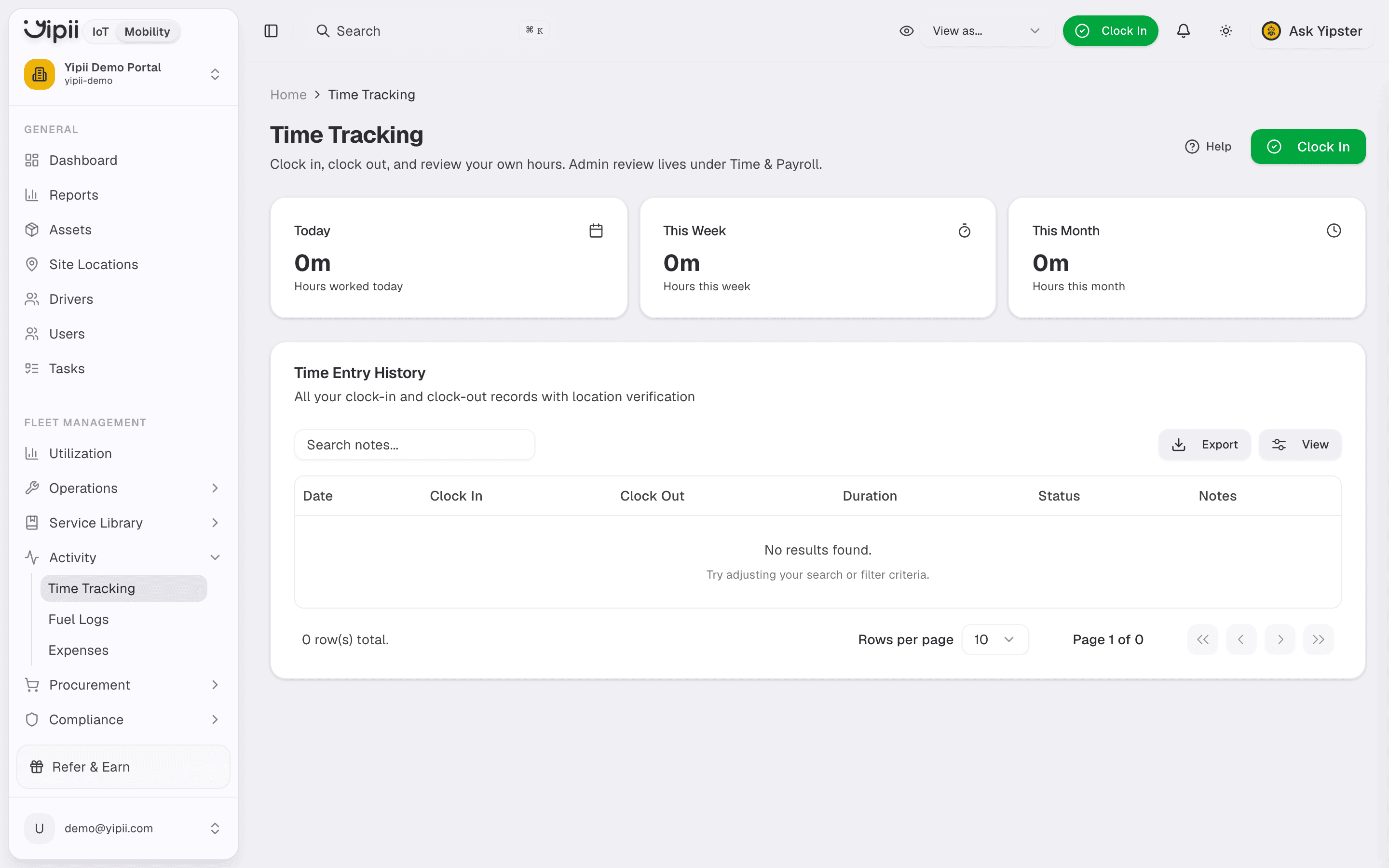This screenshot has width=1389, height=868.
Task: Click the Activity pulse icon
Action: pos(32,557)
